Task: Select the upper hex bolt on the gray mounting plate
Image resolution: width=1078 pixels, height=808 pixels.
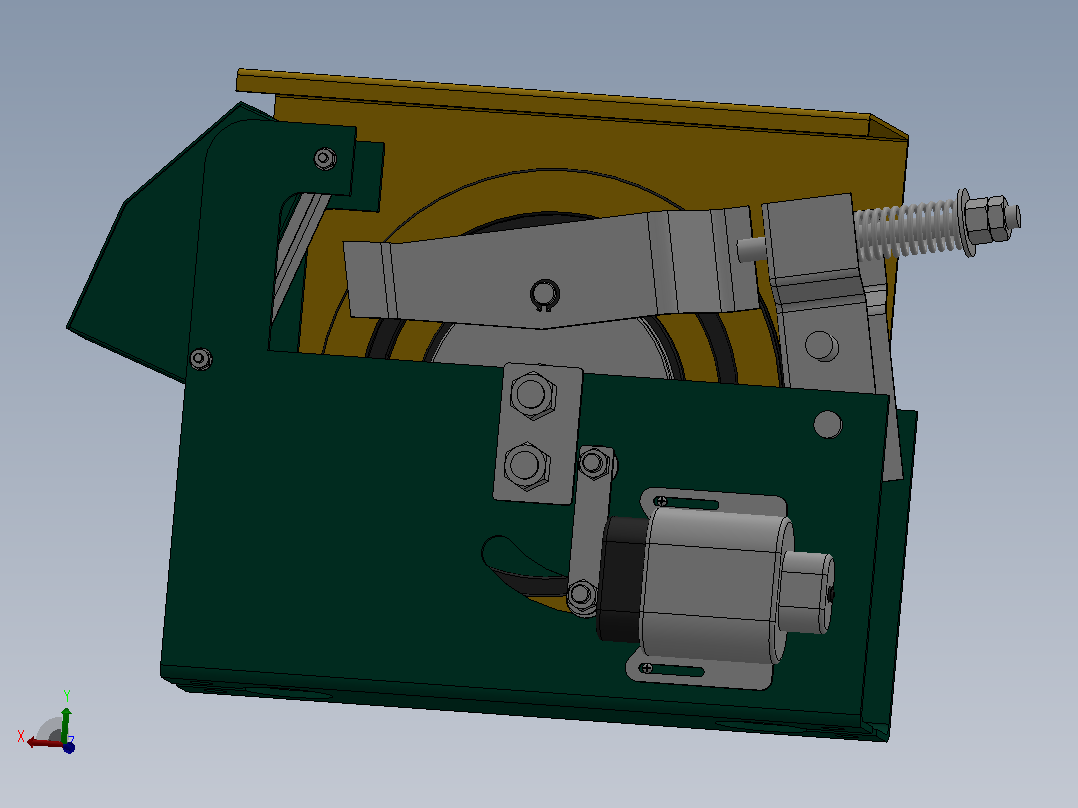Action: pos(533,395)
